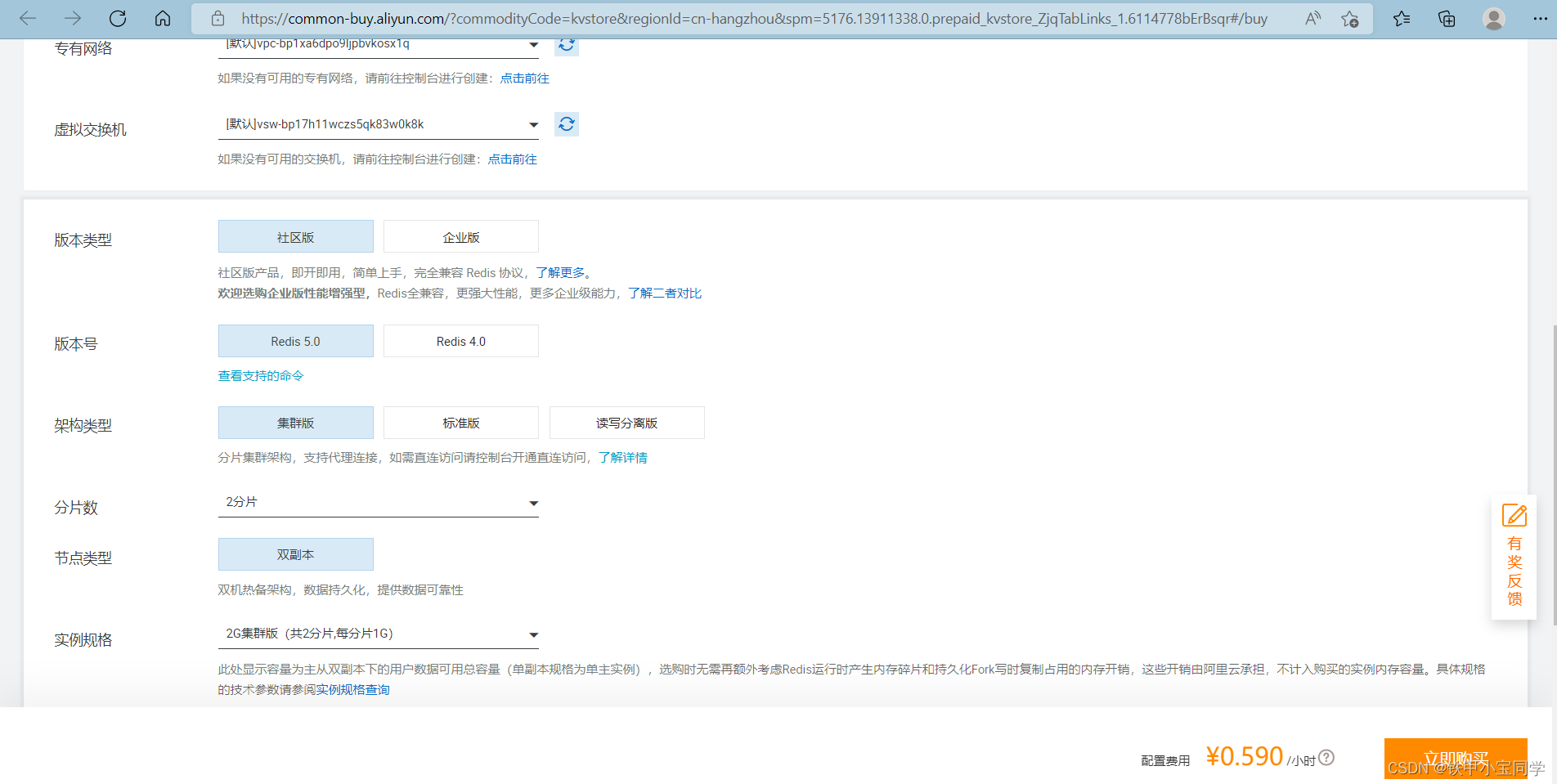The image size is (1557, 784).
Task: Click 点击前往 link for 专有网络
Action: point(525,78)
